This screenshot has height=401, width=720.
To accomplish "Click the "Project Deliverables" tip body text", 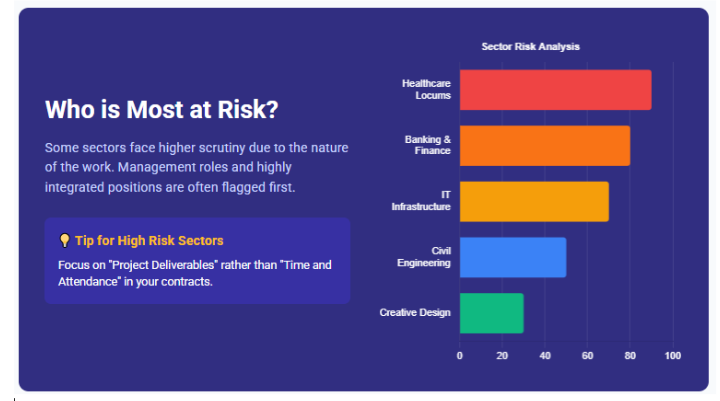I will [195, 273].
